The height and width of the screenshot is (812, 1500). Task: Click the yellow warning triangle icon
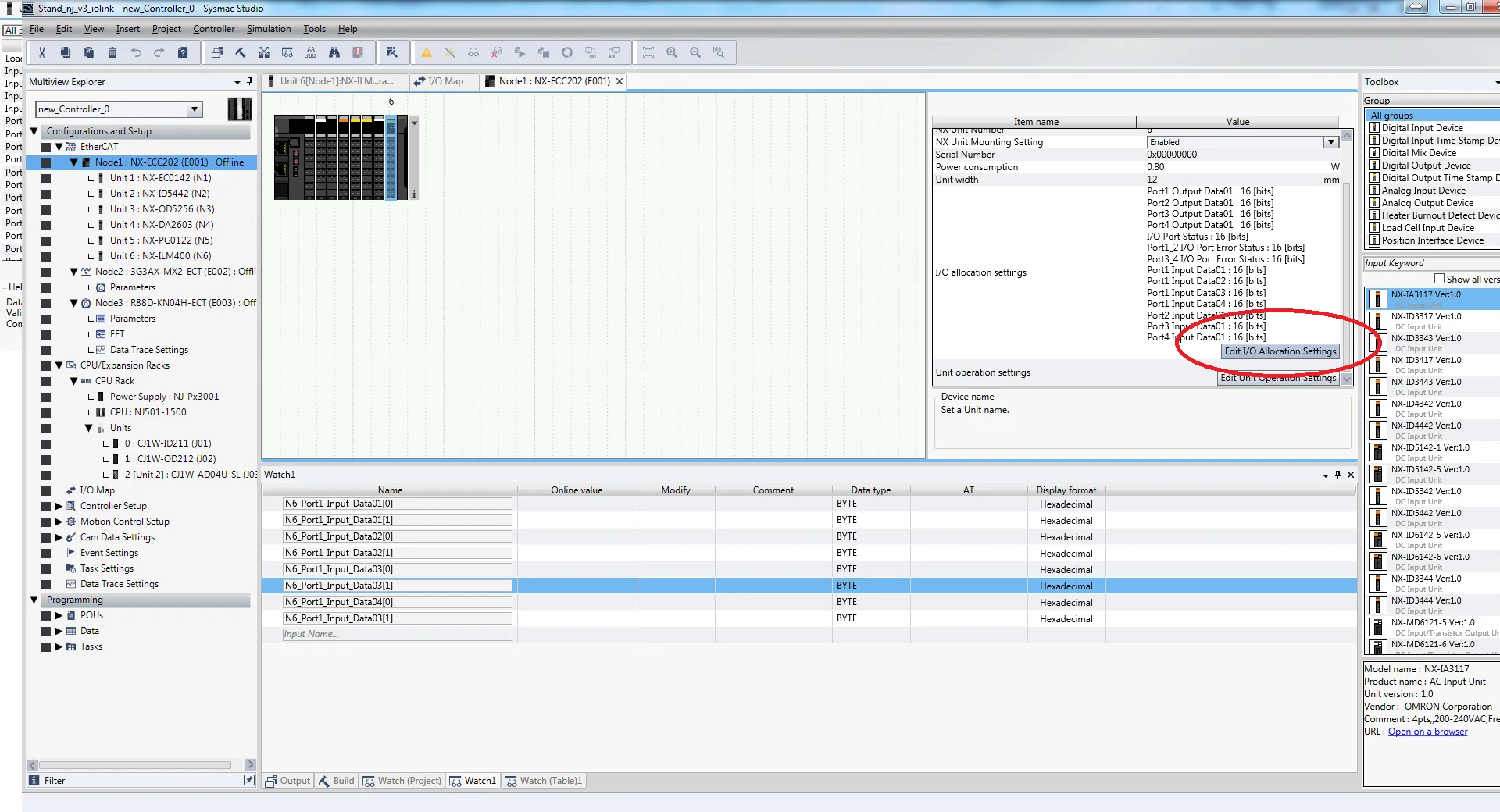point(427,52)
